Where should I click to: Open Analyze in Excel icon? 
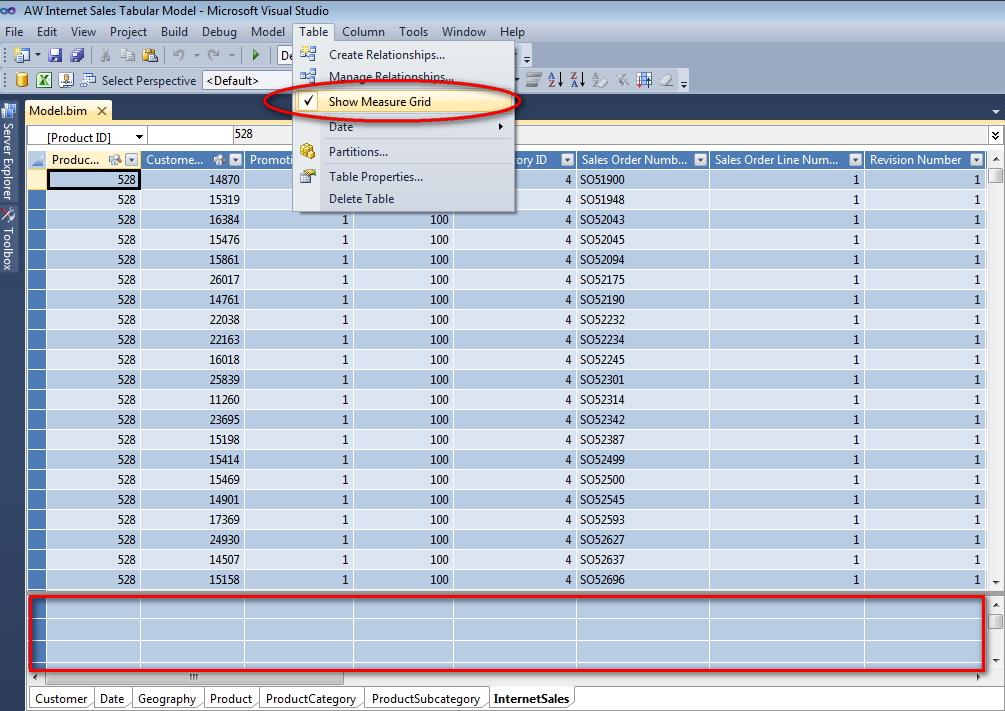[44, 80]
